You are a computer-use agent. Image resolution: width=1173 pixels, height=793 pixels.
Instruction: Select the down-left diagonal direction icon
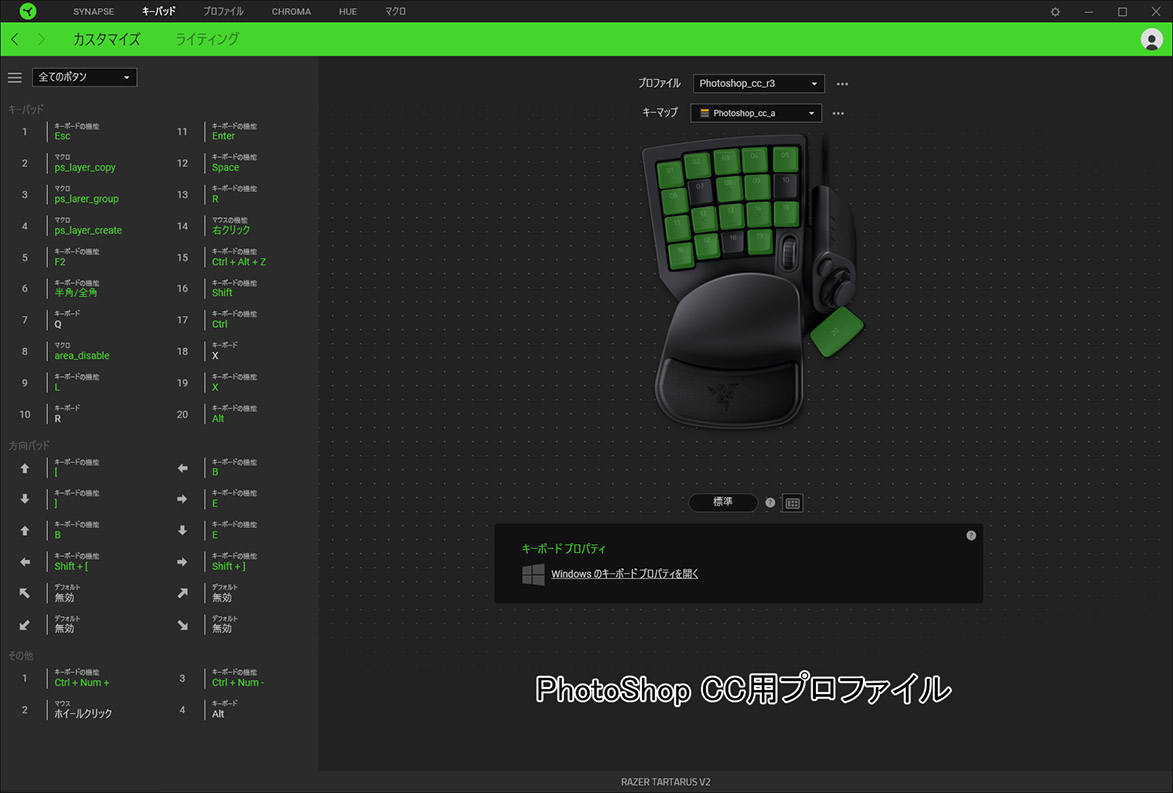25,625
